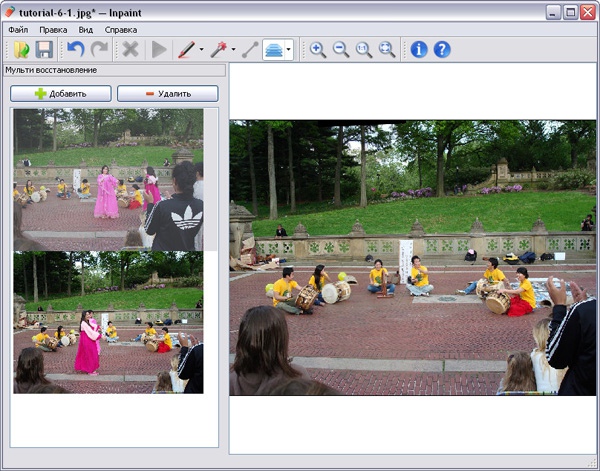Choose the guide line tool
This screenshot has width=600, height=471.
pos(250,49)
